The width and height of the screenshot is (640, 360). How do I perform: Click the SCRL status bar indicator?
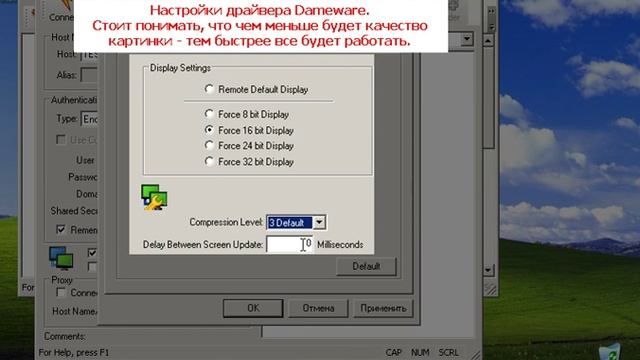449,352
